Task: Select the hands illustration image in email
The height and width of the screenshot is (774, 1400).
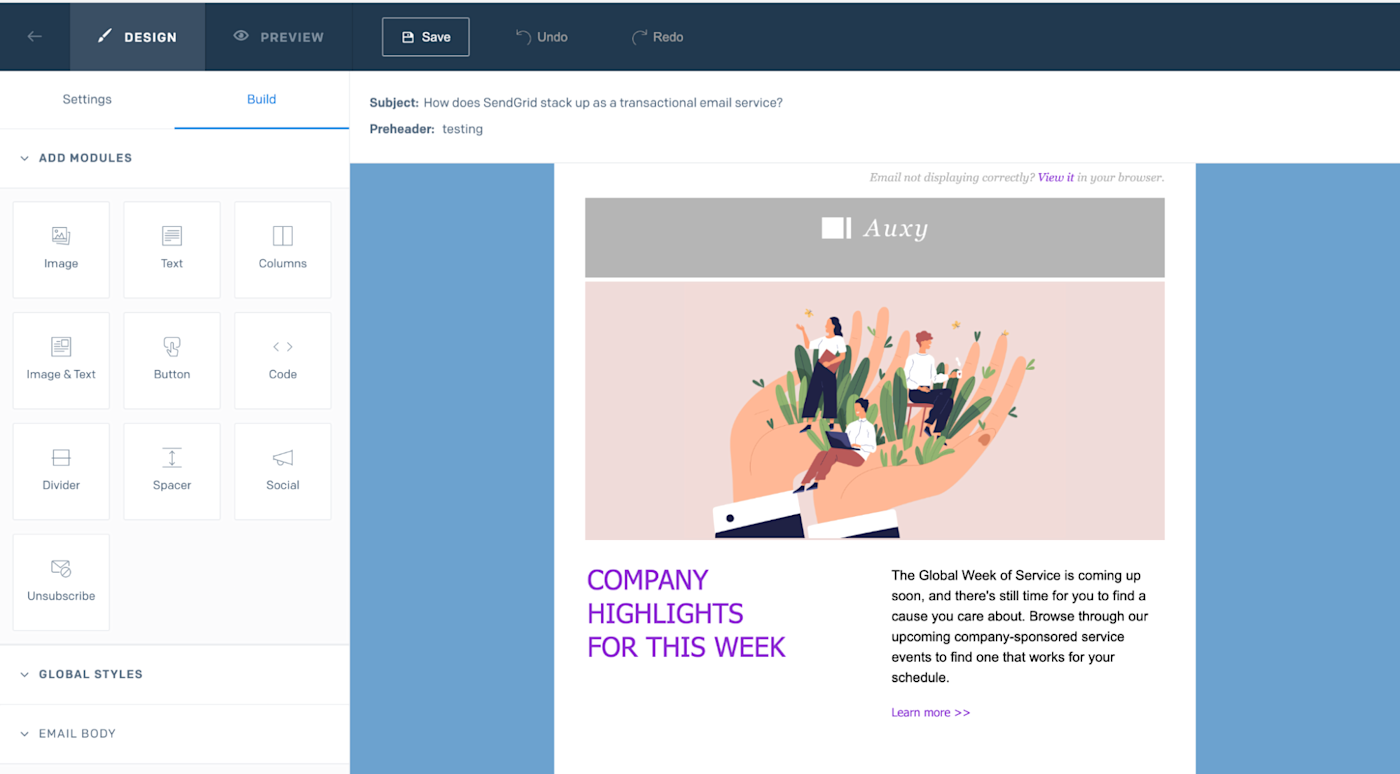Action: [875, 411]
